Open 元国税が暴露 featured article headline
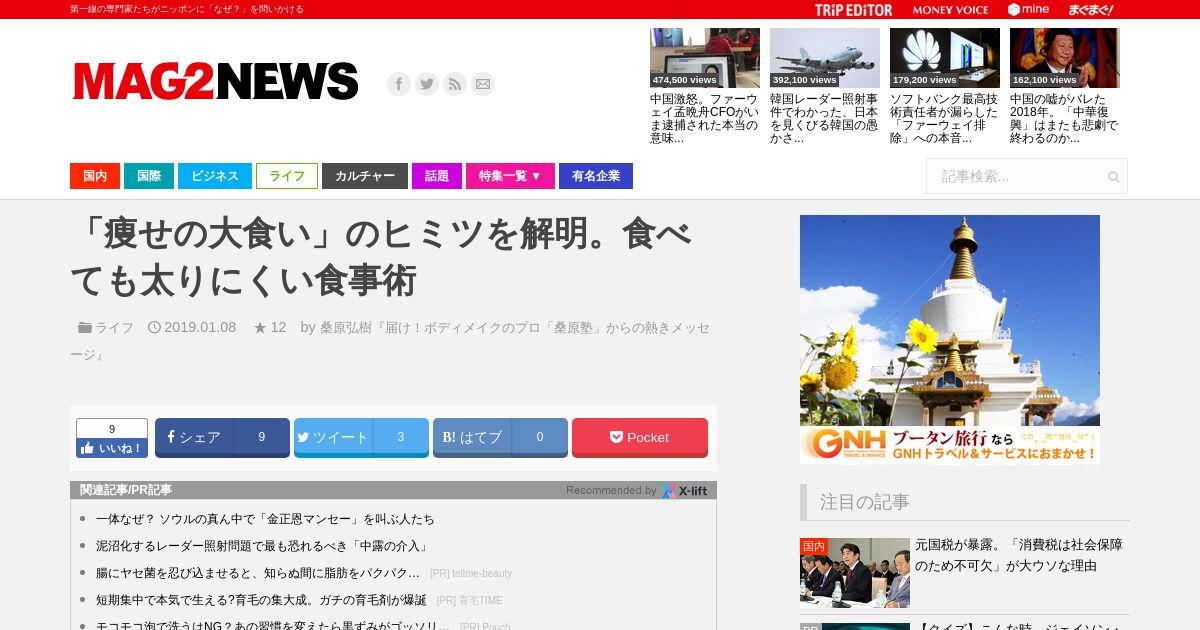Image resolution: width=1200 pixels, height=630 pixels. pyautogui.click(x=1019, y=555)
